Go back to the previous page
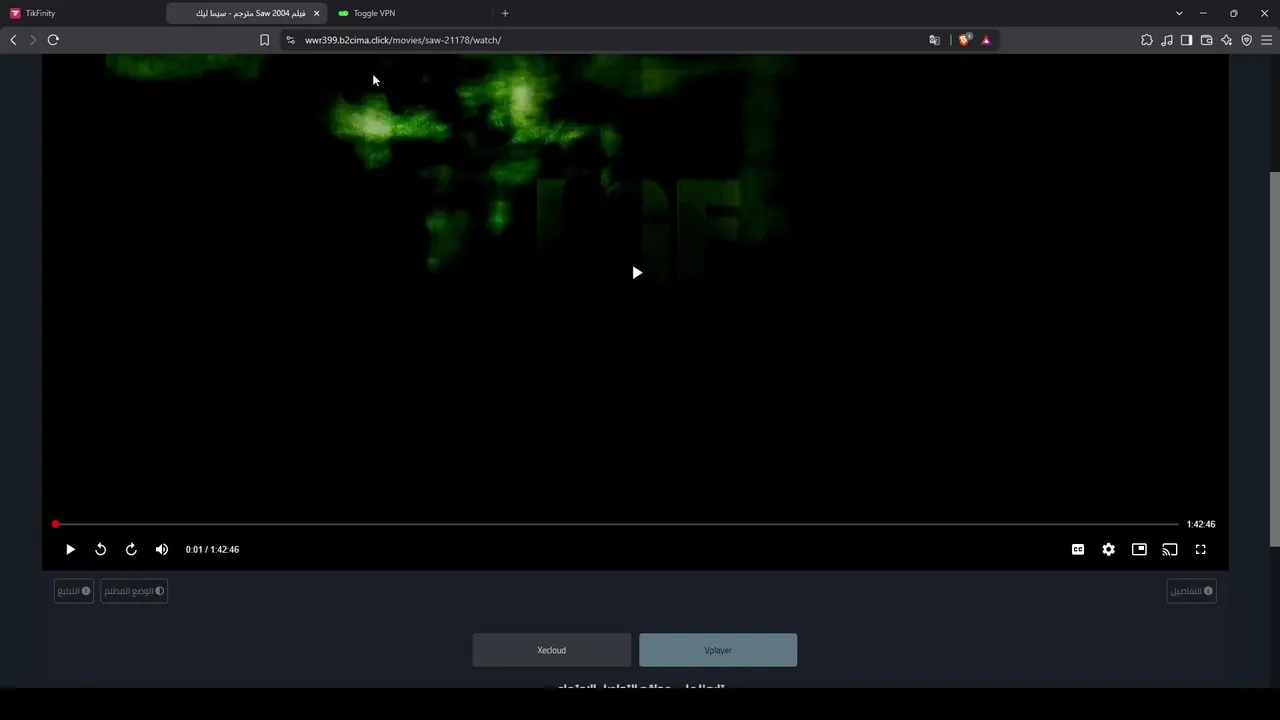This screenshot has width=1280, height=720. click(x=13, y=40)
